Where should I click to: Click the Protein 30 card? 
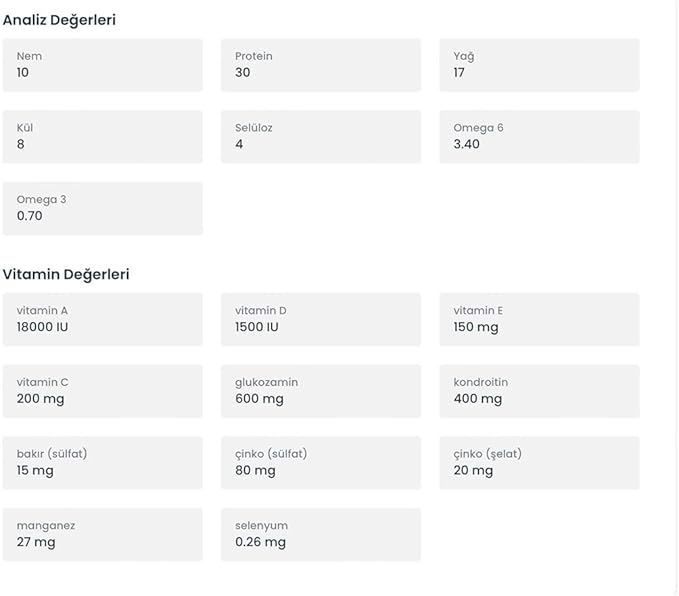(320, 65)
